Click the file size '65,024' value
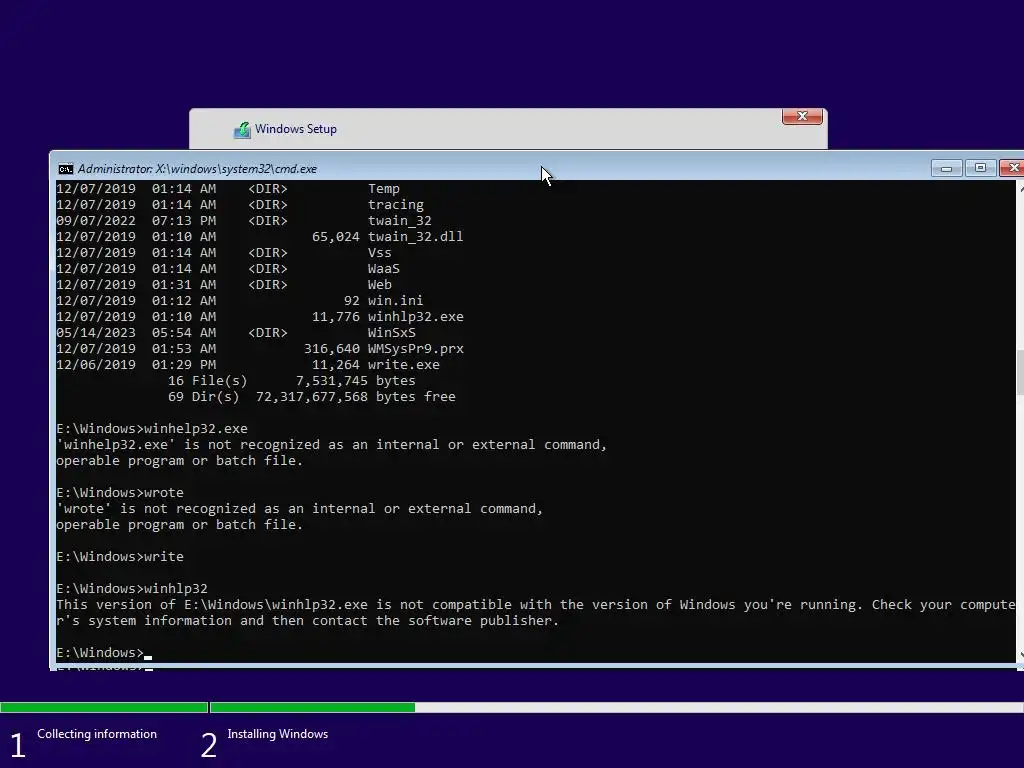 336,237
